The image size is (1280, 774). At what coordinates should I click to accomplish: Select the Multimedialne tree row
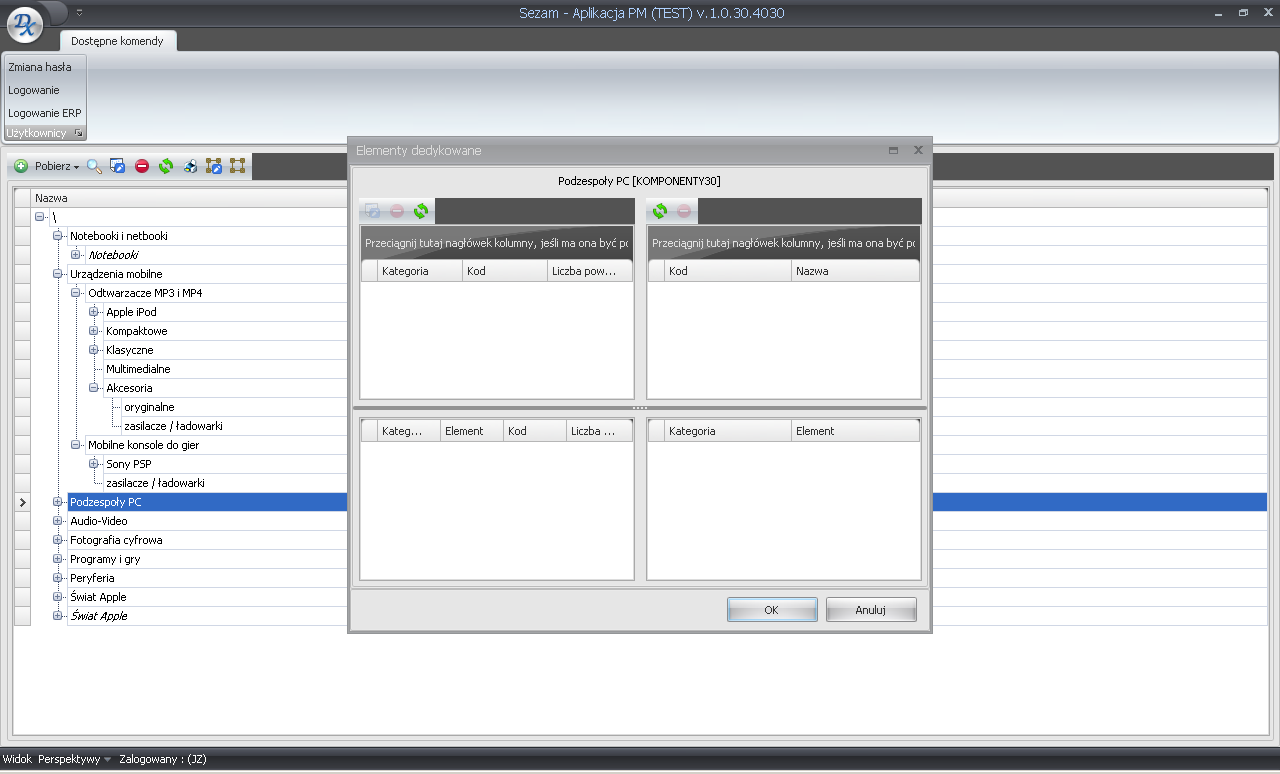point(138,369)
